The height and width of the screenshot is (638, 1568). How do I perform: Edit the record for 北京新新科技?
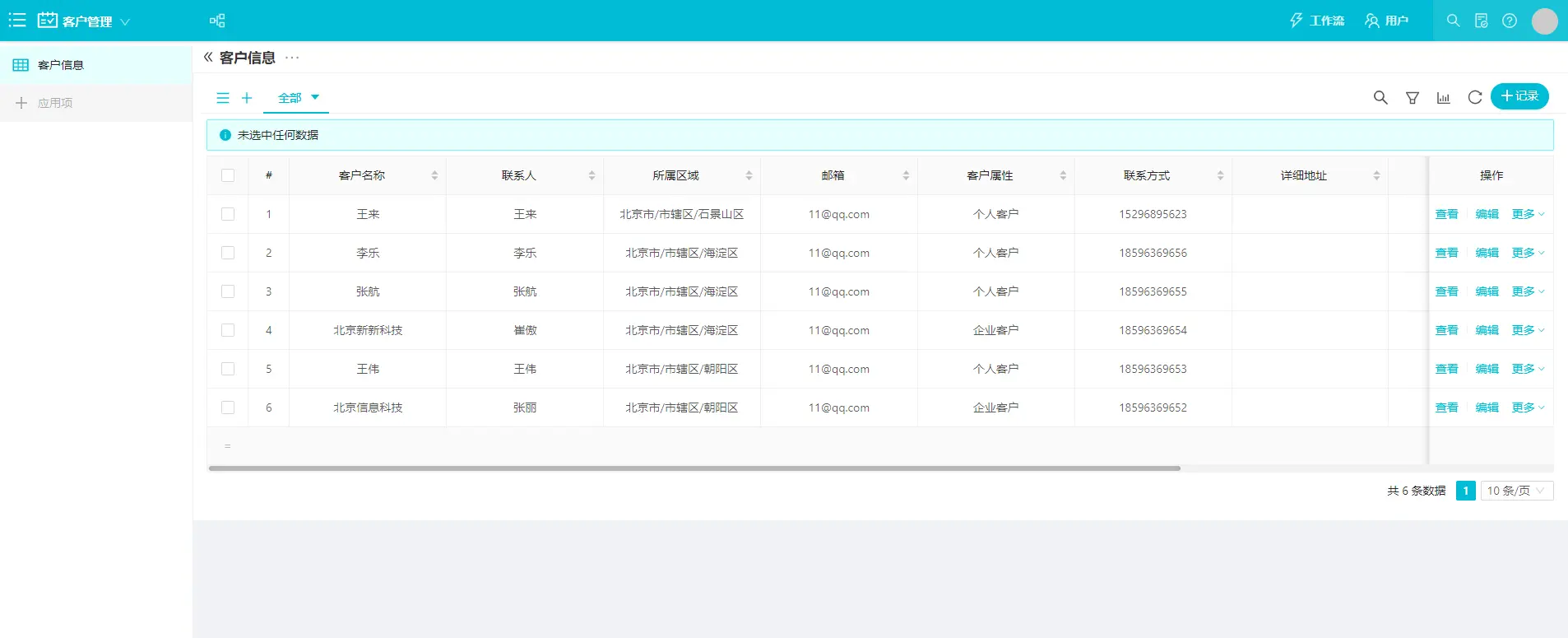[1487, 330]
